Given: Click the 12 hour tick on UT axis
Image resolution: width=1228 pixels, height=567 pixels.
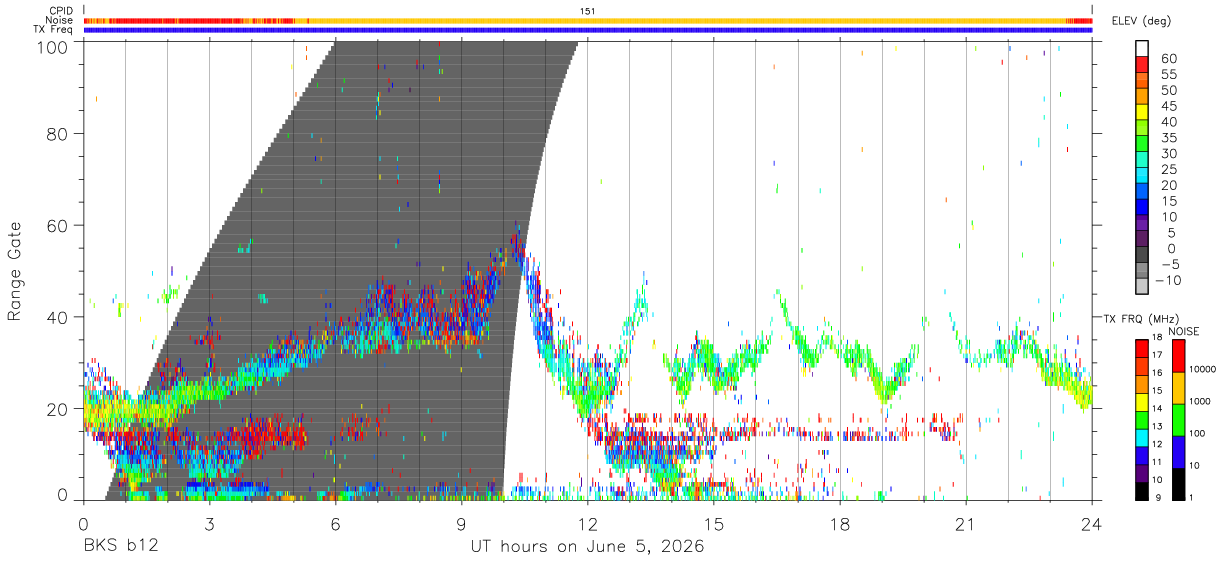Looking at the screenshot, I should 588,524.
